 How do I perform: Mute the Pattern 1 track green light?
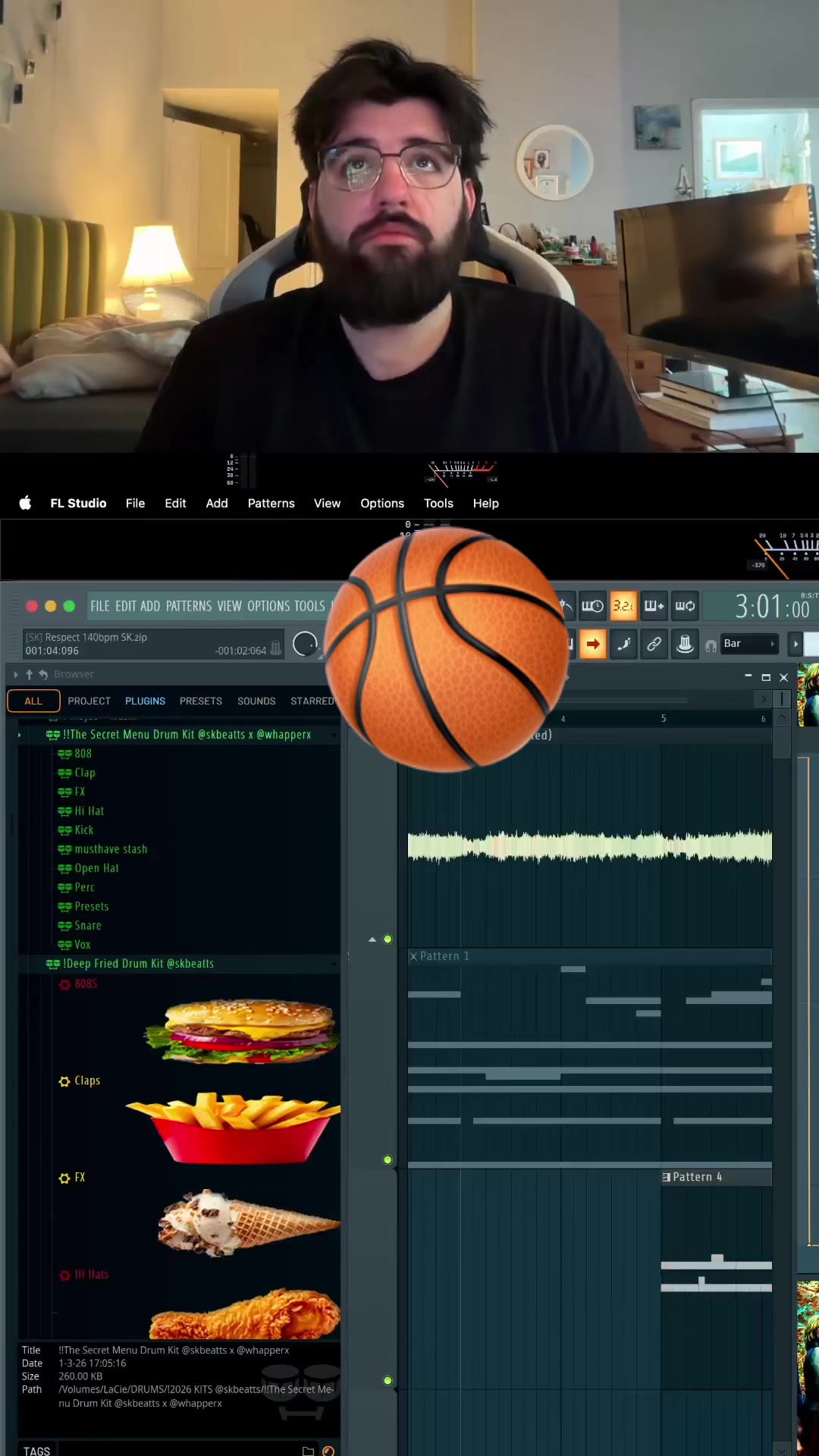click(x=388, y=1159)
